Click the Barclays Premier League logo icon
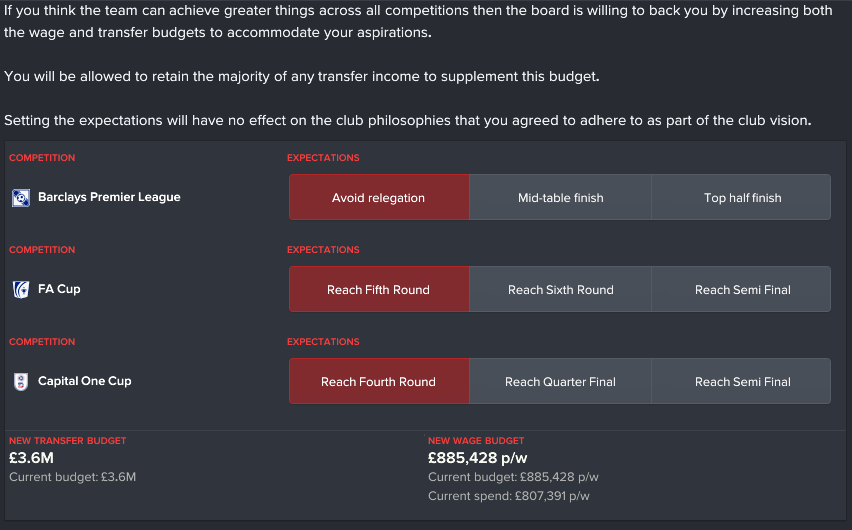This screenshot has width=852, height=530. click(21, 198)
